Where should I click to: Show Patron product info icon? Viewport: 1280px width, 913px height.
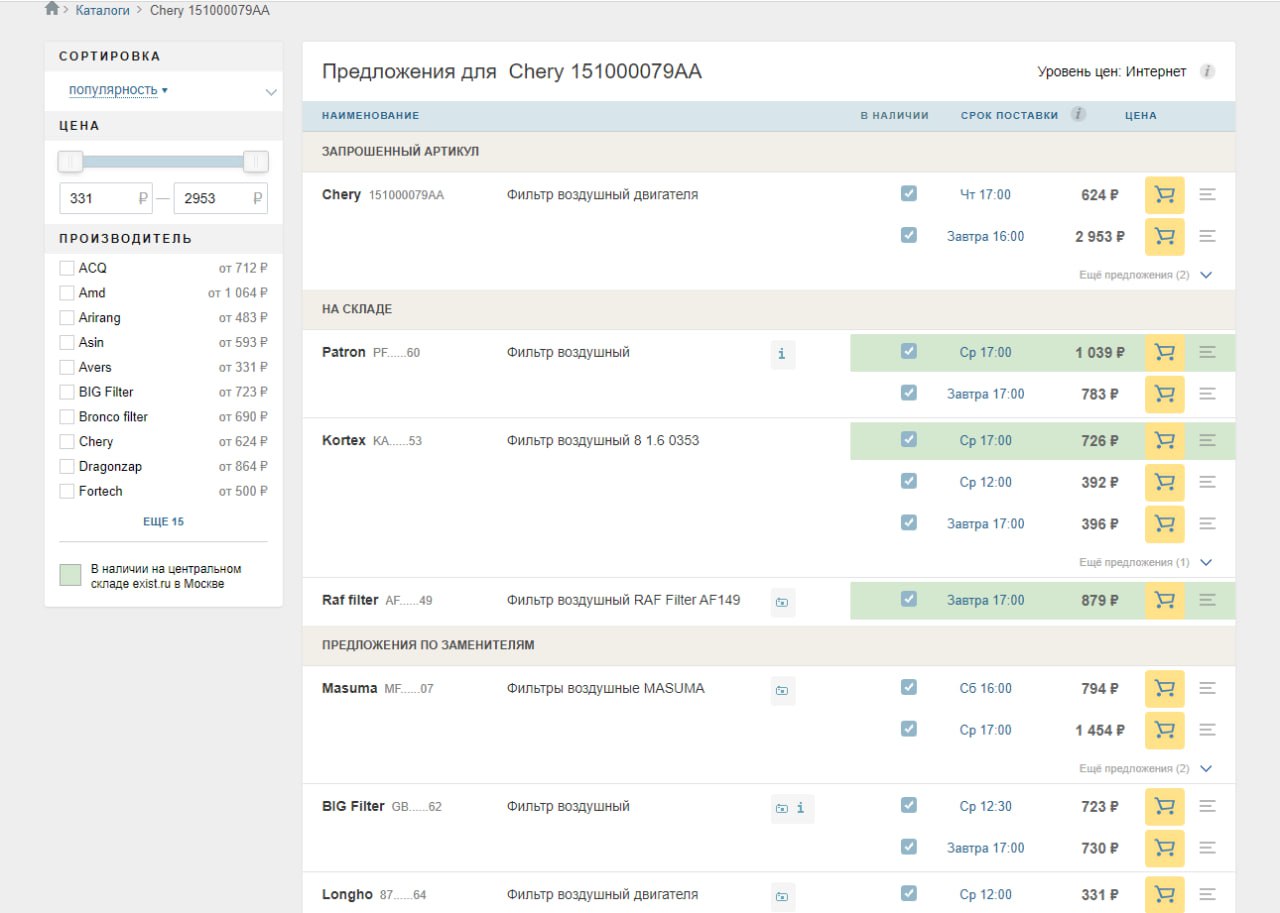[x=782, y=354]
